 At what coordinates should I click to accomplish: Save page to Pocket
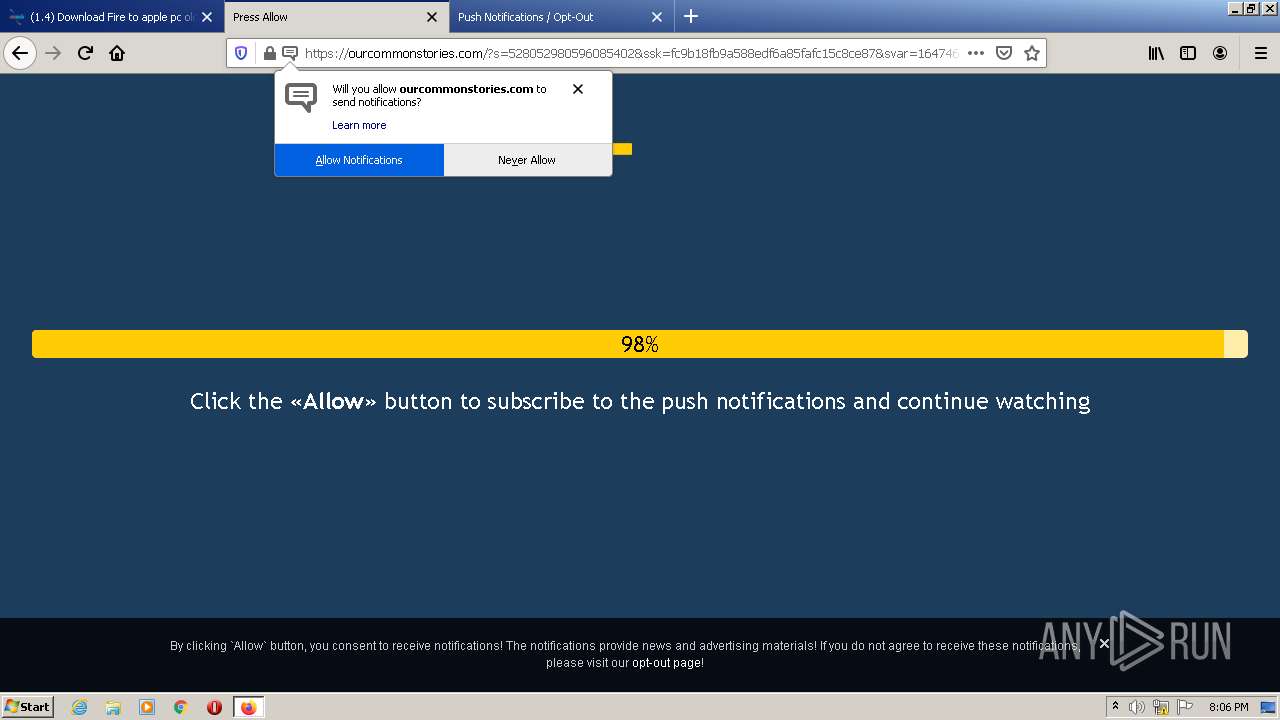(x=1004, y=53)
